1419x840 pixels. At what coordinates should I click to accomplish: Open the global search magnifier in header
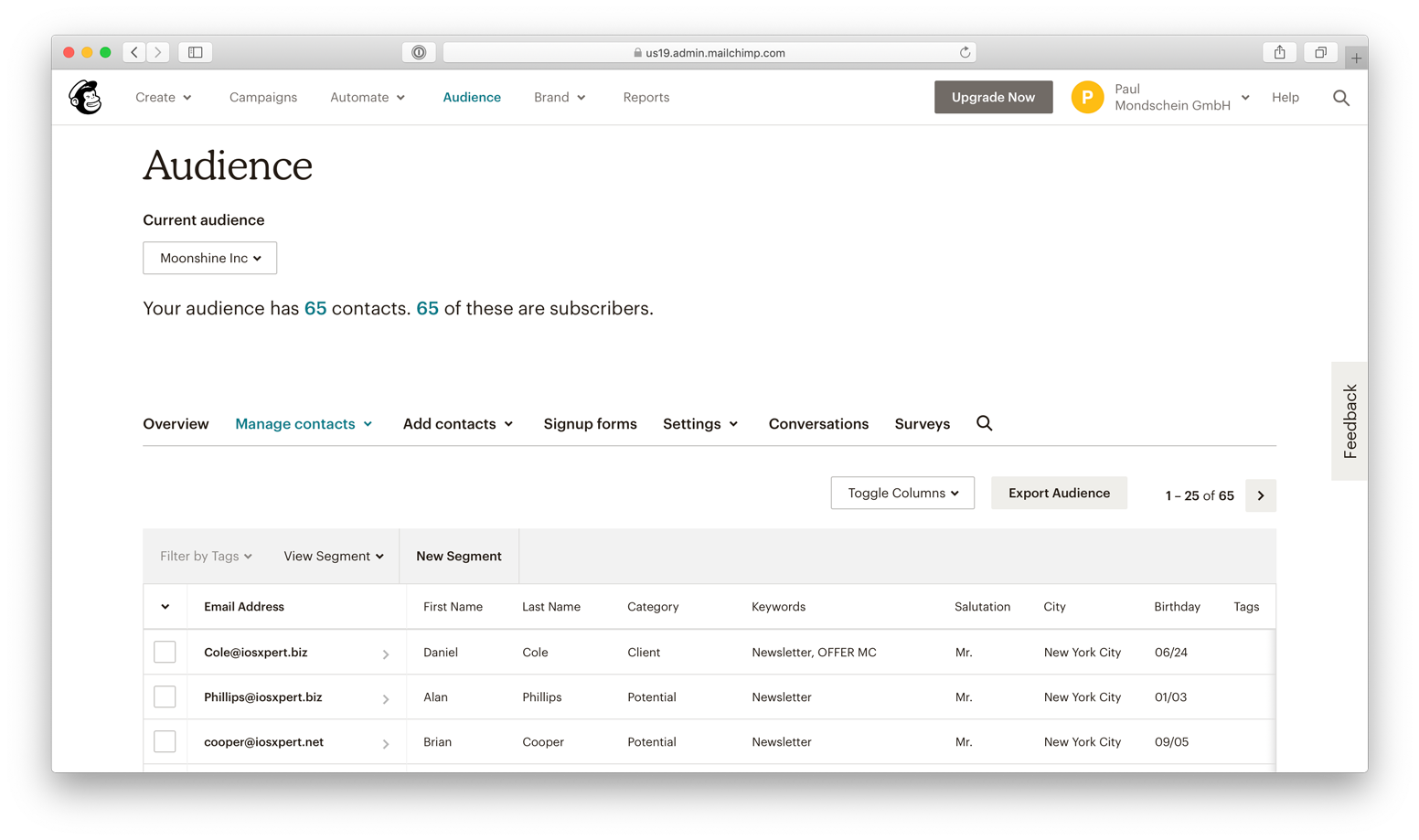[x=1341, y=98]
